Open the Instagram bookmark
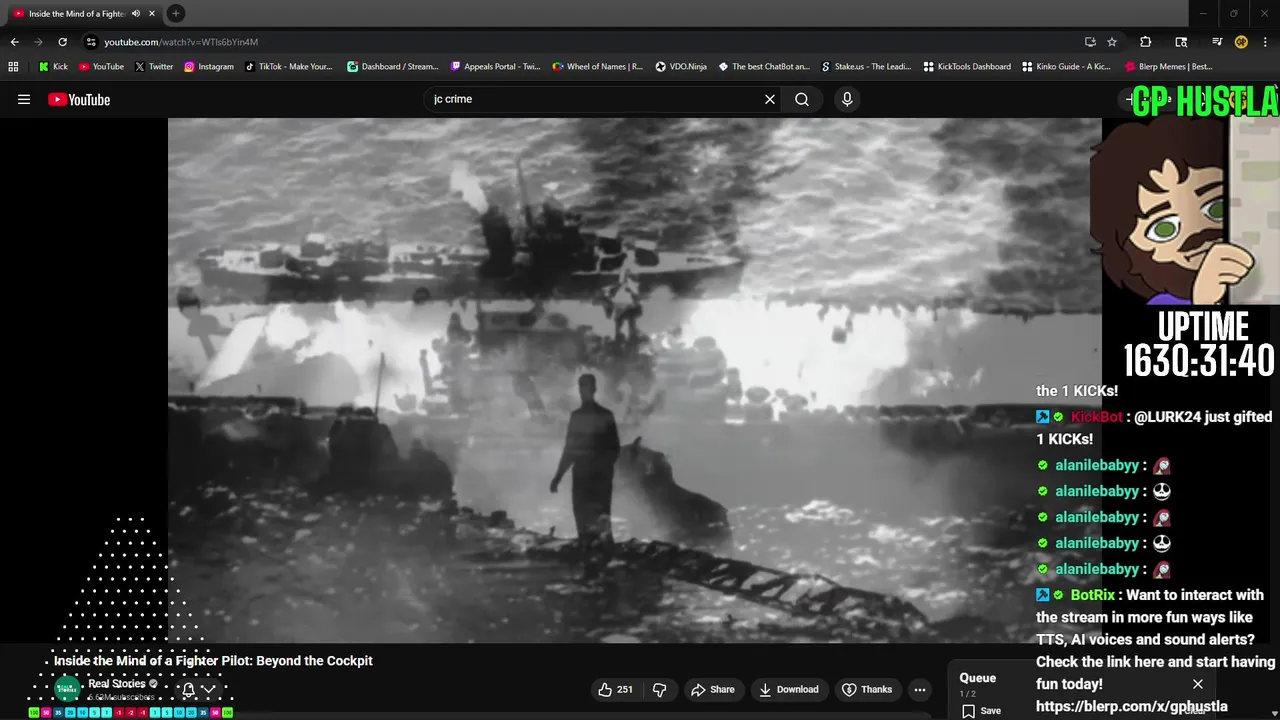The height and width of the screenshot is (720, 1280). point(208,67)
